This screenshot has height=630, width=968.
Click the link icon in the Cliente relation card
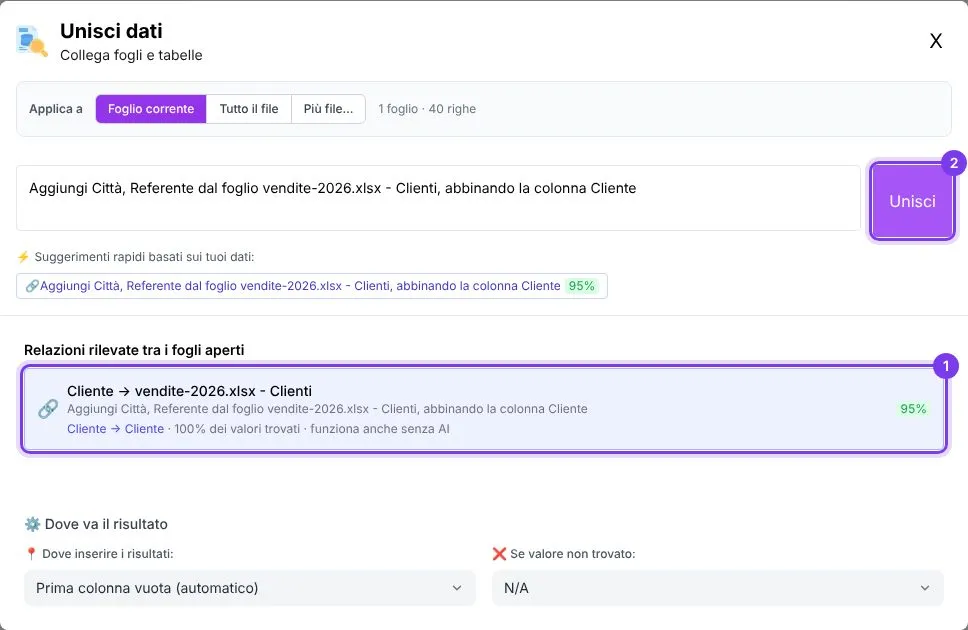click(48, 409)
